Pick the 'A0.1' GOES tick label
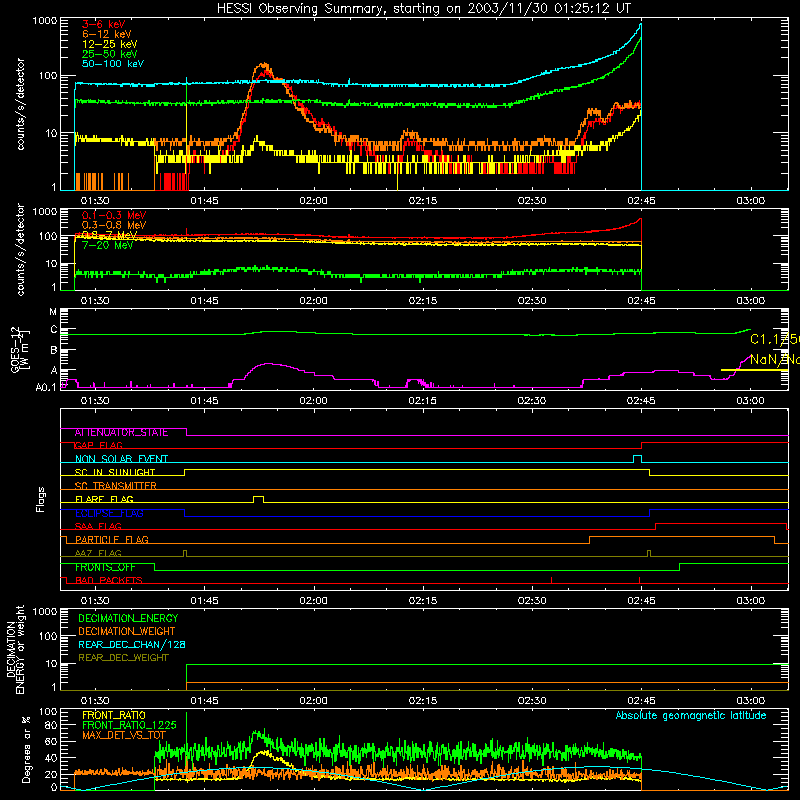Image resolution: width=800 pixels, height=800 pixels. [46, 388]
